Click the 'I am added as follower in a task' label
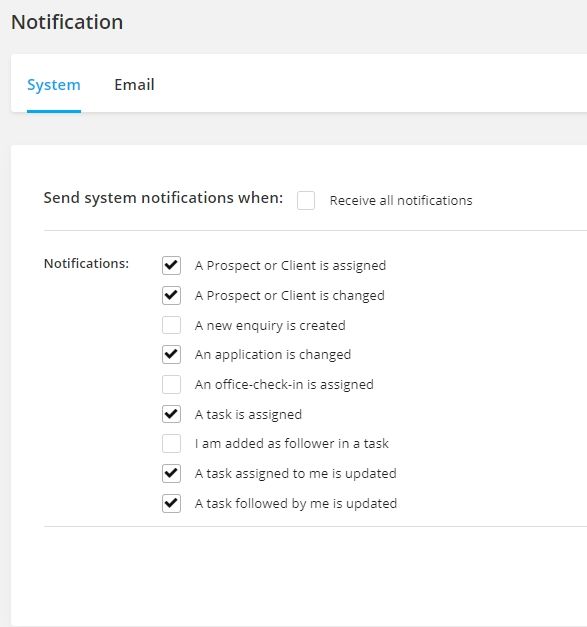 pos(292,443)
